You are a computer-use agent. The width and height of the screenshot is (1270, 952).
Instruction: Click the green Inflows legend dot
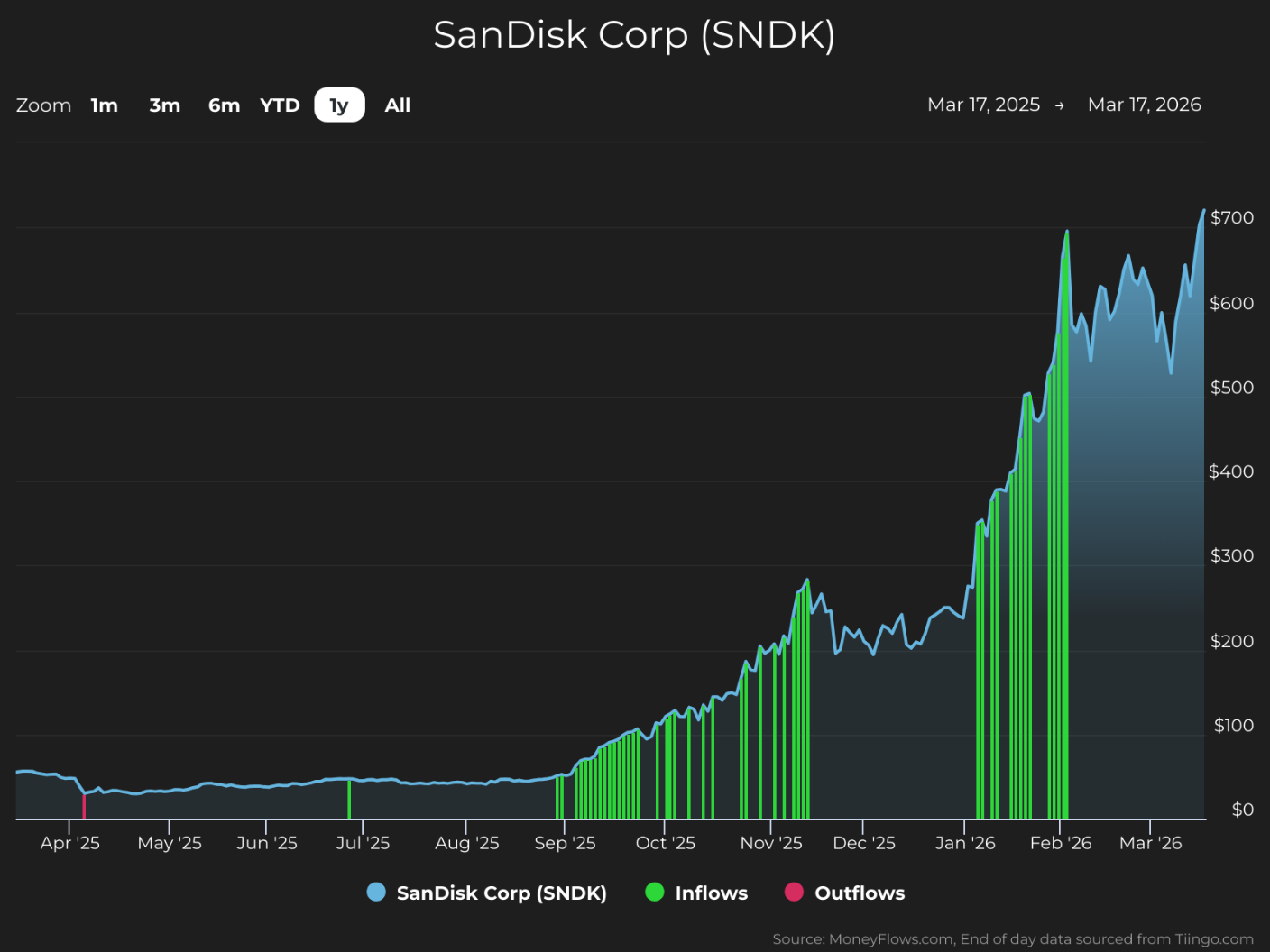coord(655,892)
